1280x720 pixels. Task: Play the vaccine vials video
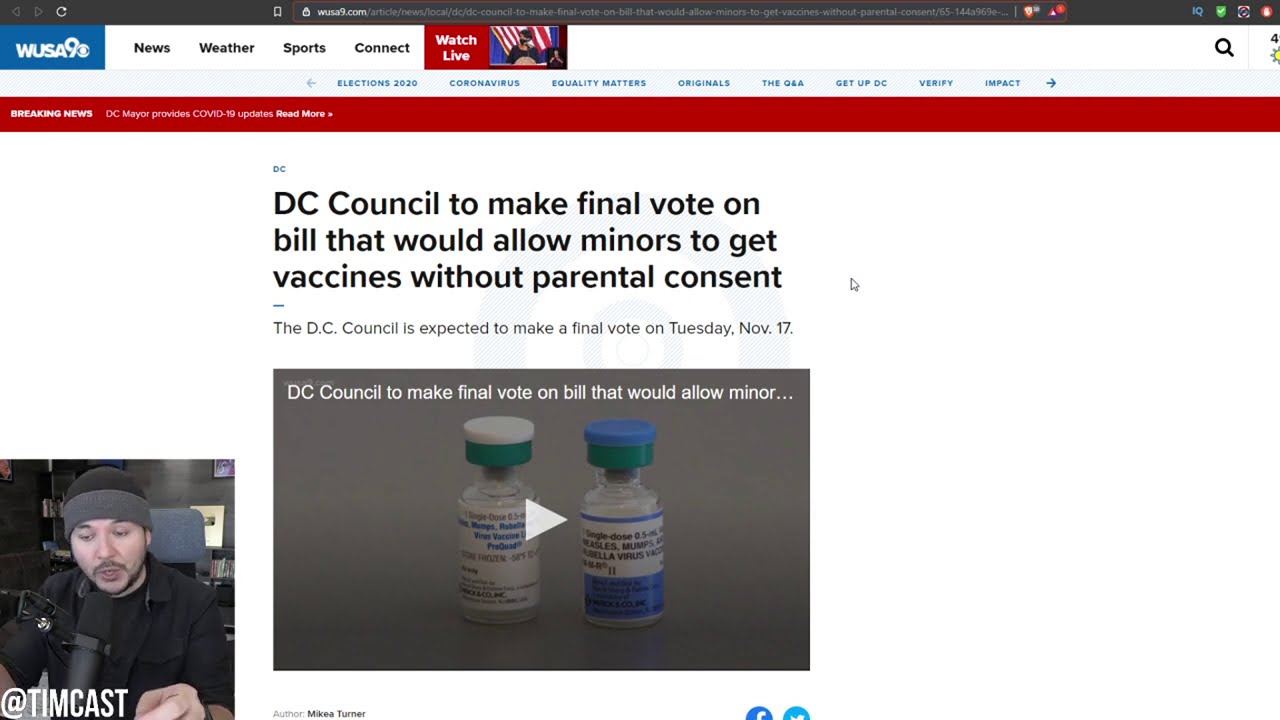(x=542, y=519)
